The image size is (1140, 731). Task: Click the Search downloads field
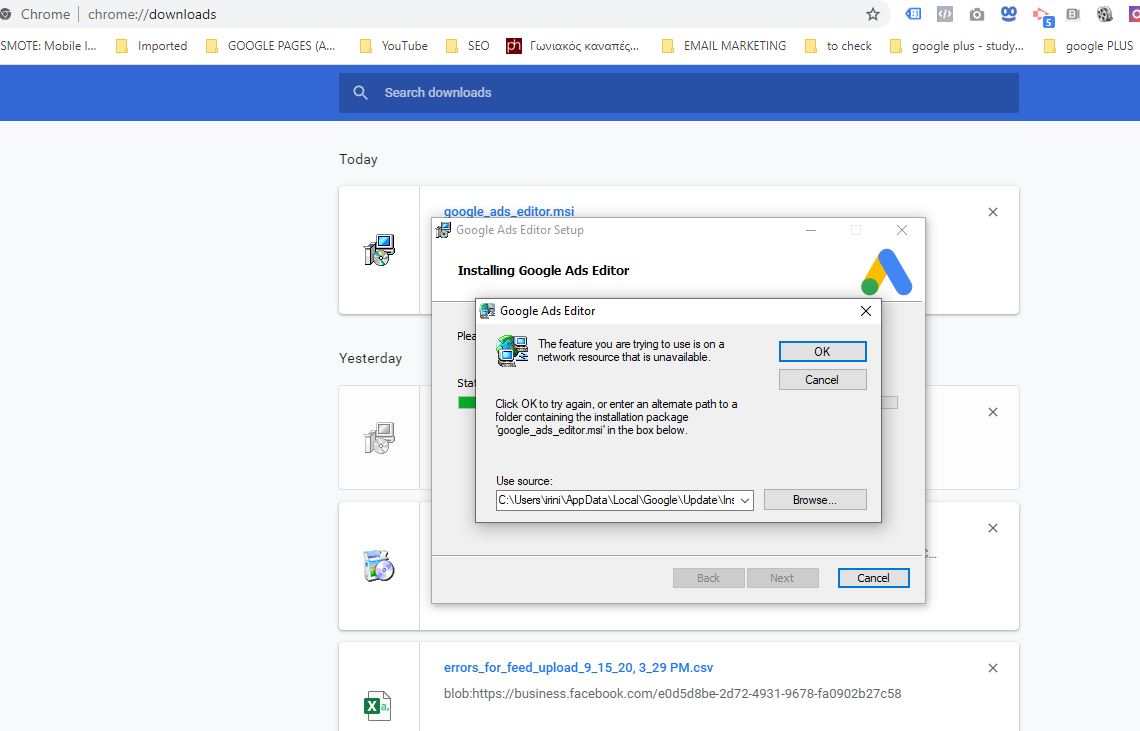tap(678, 92)
